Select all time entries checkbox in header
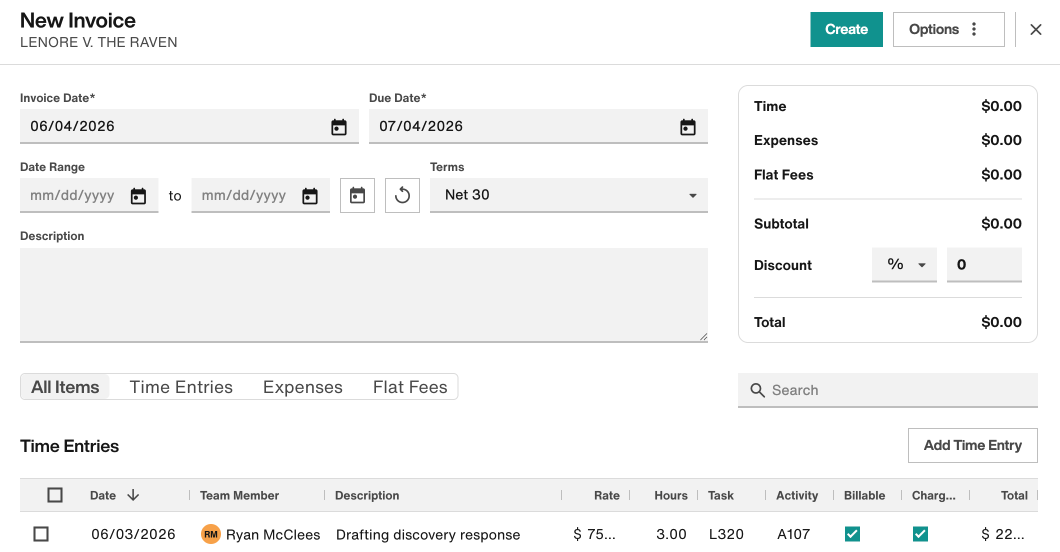This screenshot has height=552, width=1060. click(x=55, y=495)
